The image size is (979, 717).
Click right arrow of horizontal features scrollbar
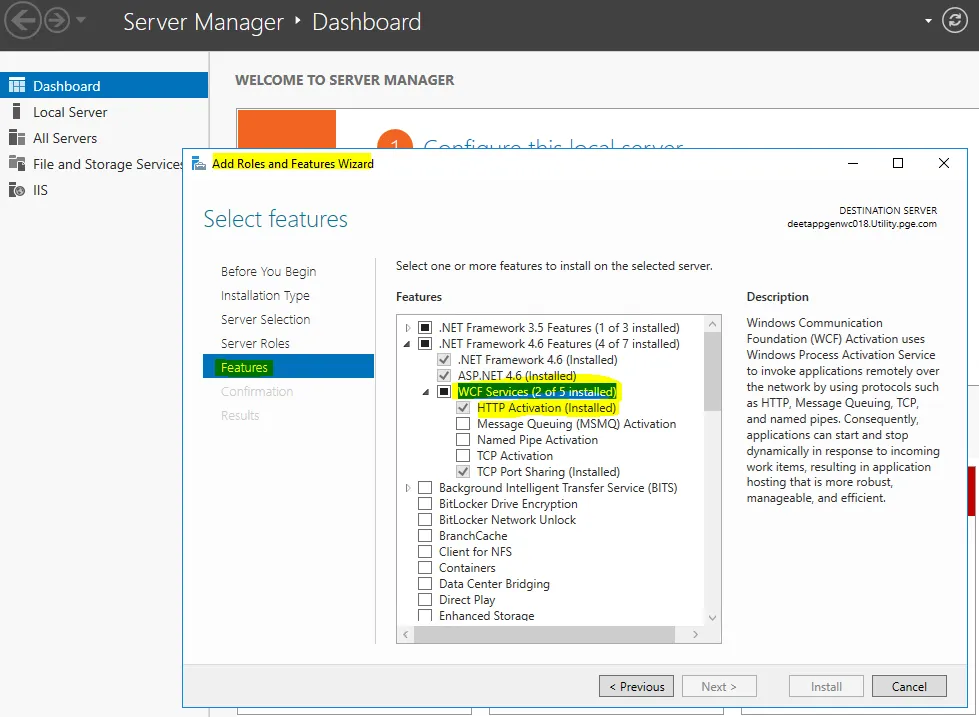click(x=696, y=635)
